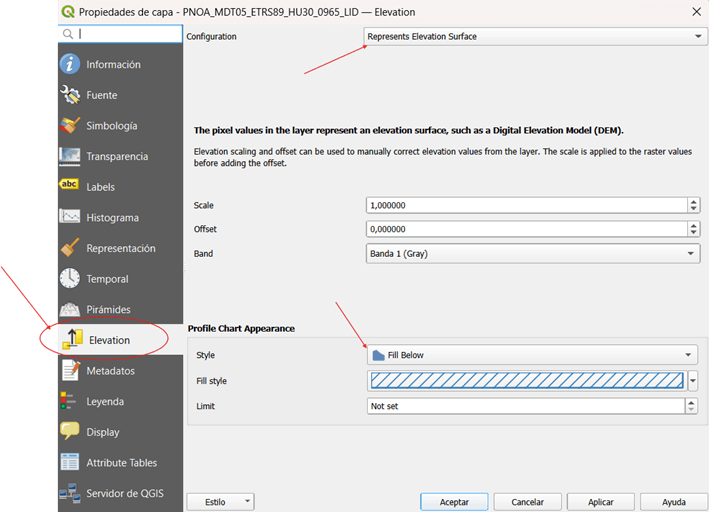Open Simbología paintbrush icon
This screenshot has width=709, height=512.
click(x=70, y=126)
